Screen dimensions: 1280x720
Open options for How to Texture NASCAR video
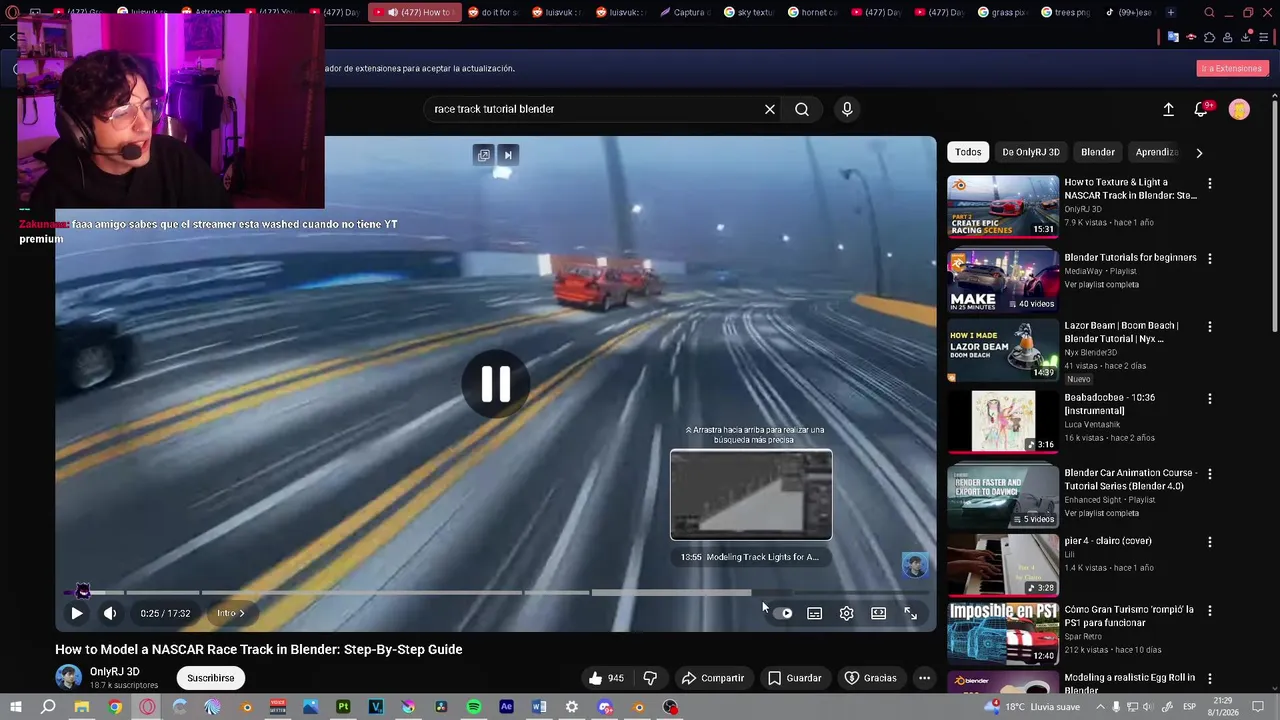coord(1210,183)
